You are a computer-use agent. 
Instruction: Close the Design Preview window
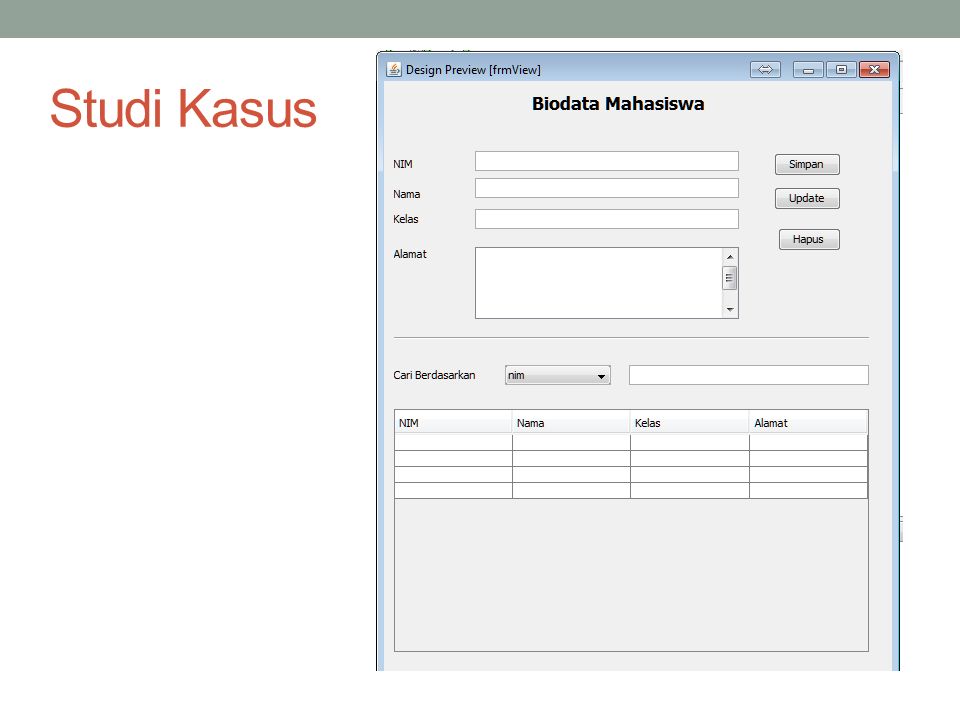(874, 70)
